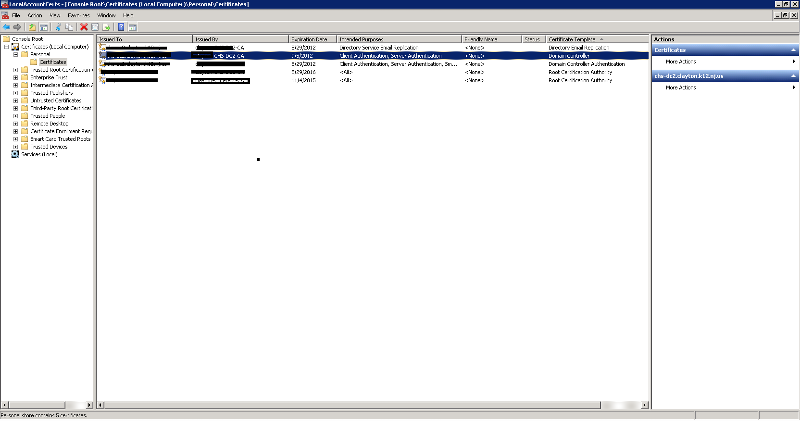Image resolution: width=800 pixels, height=421 pixels.
Task: Sort by the Certificate Template column header
Action: (x=597, y=39)
